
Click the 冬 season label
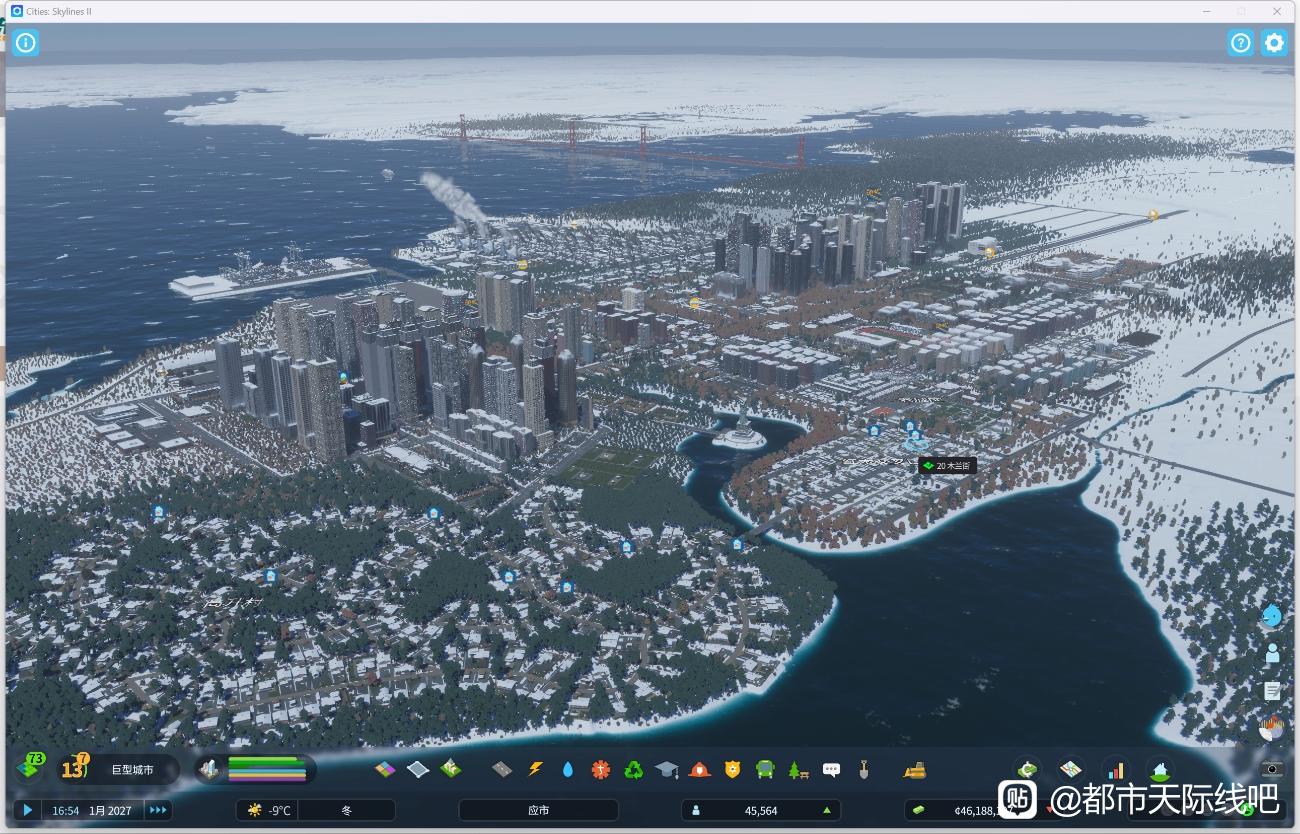tap(347, 810)
